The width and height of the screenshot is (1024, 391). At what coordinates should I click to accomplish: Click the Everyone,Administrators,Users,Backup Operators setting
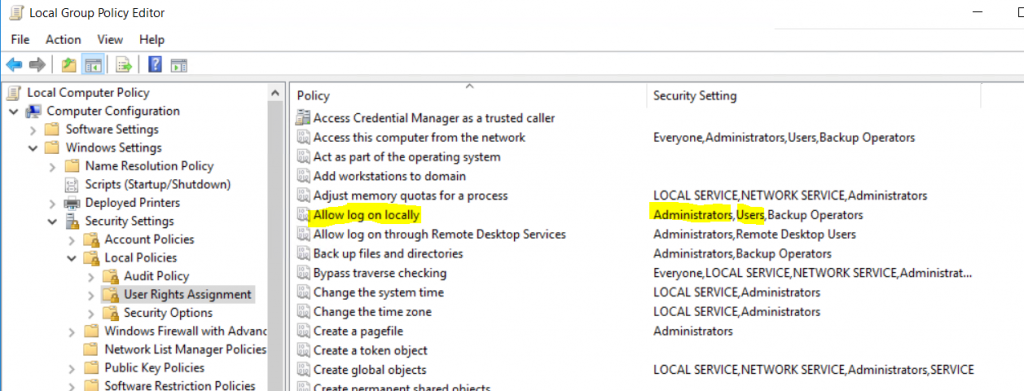click(x=784, y=138)
